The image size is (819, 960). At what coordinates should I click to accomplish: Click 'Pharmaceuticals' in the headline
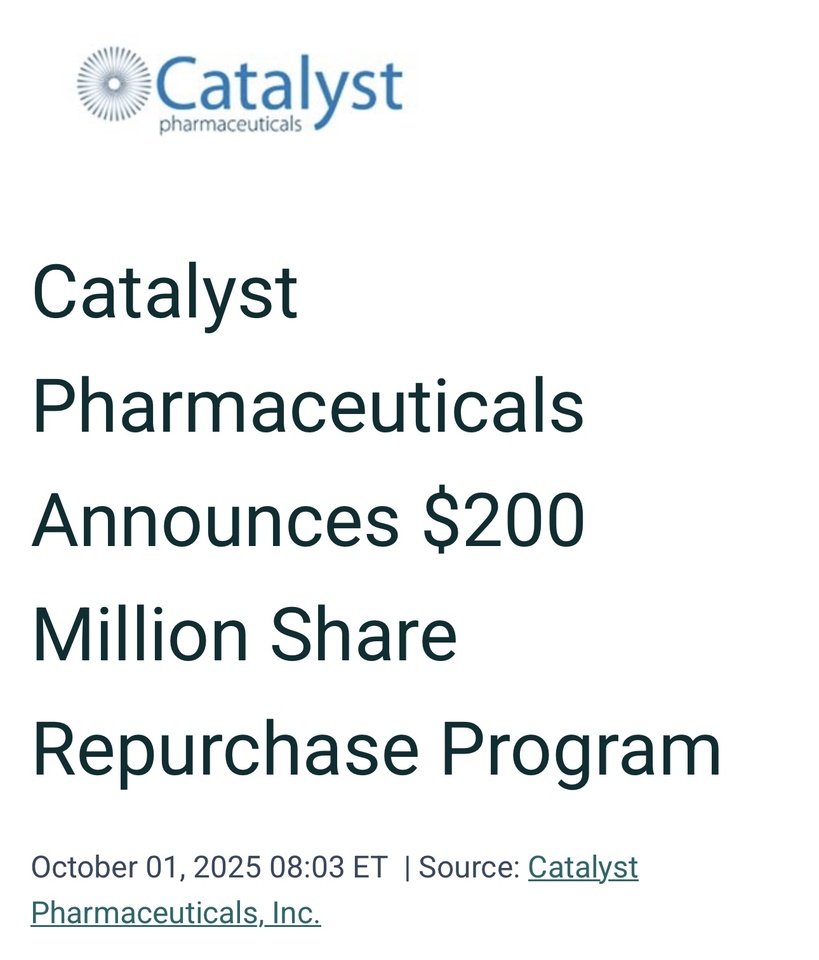tap(307, 406)
